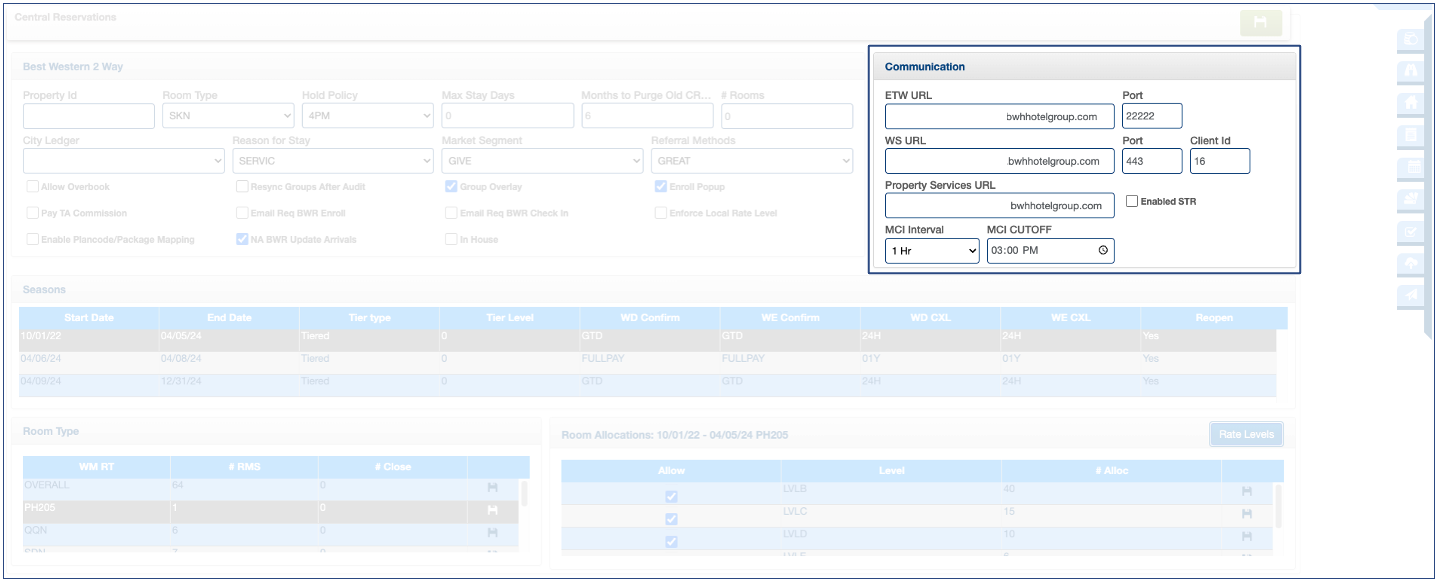Click the cloud upload icon in right sidebar
This screenshot has height=582, width=1439.
coord(1412,263)
